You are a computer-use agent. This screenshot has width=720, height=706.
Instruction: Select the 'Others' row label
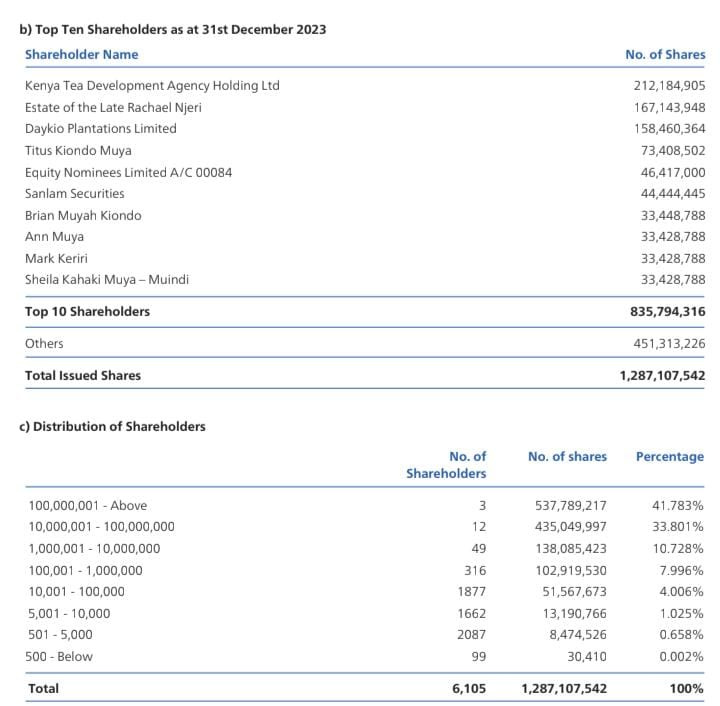44,344
